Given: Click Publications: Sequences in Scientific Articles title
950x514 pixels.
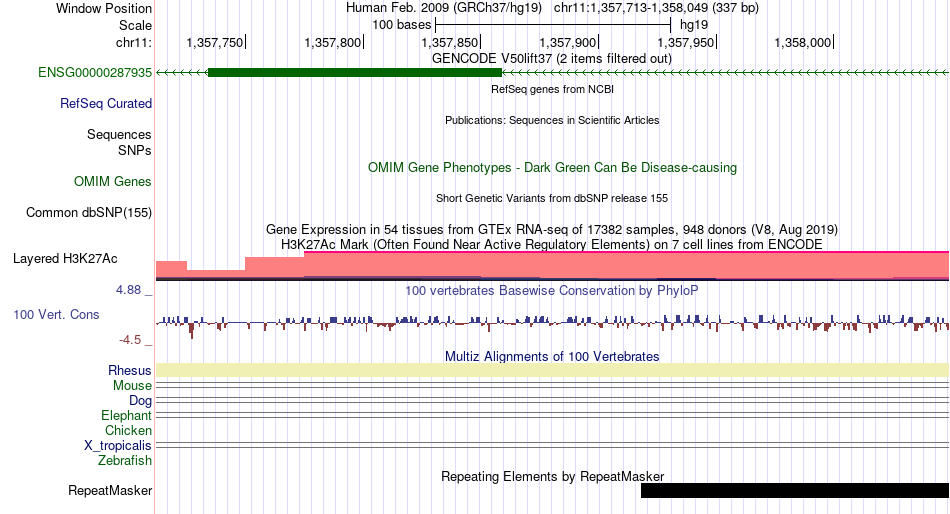Looking at the screenshot, I should [552, 120].
